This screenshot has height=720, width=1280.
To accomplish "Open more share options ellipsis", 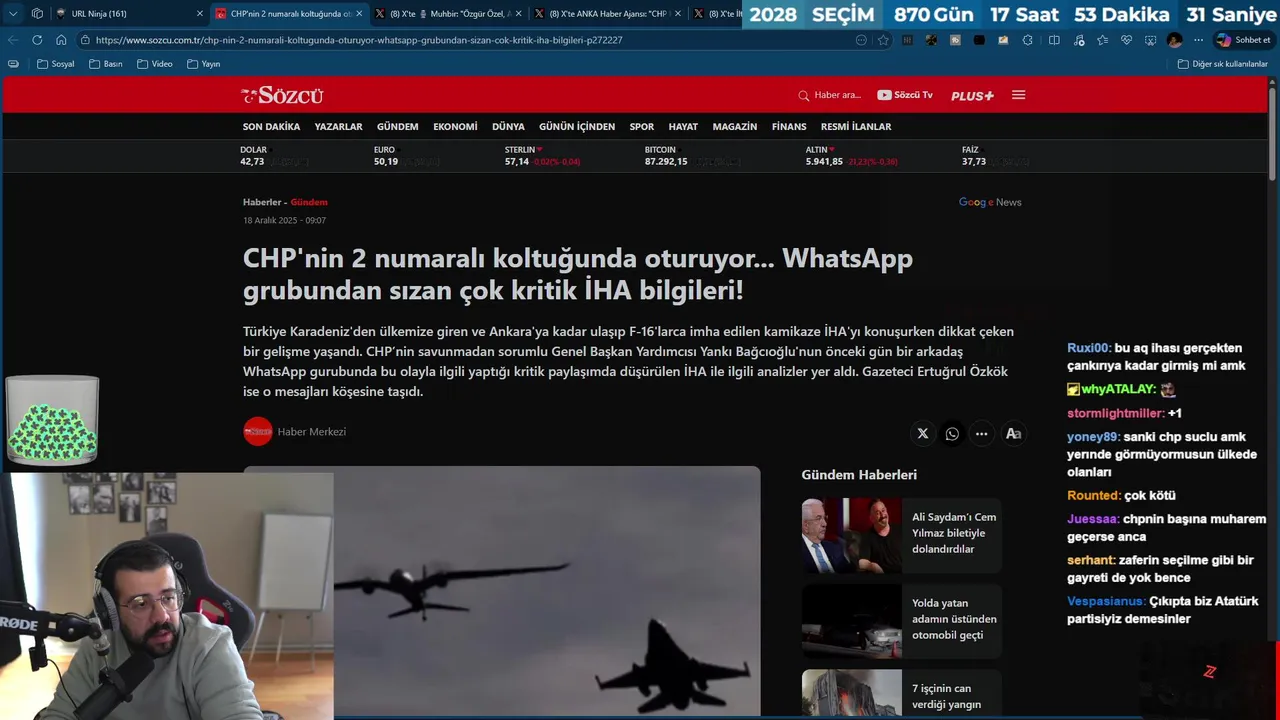I will click(x=982, y=434).
